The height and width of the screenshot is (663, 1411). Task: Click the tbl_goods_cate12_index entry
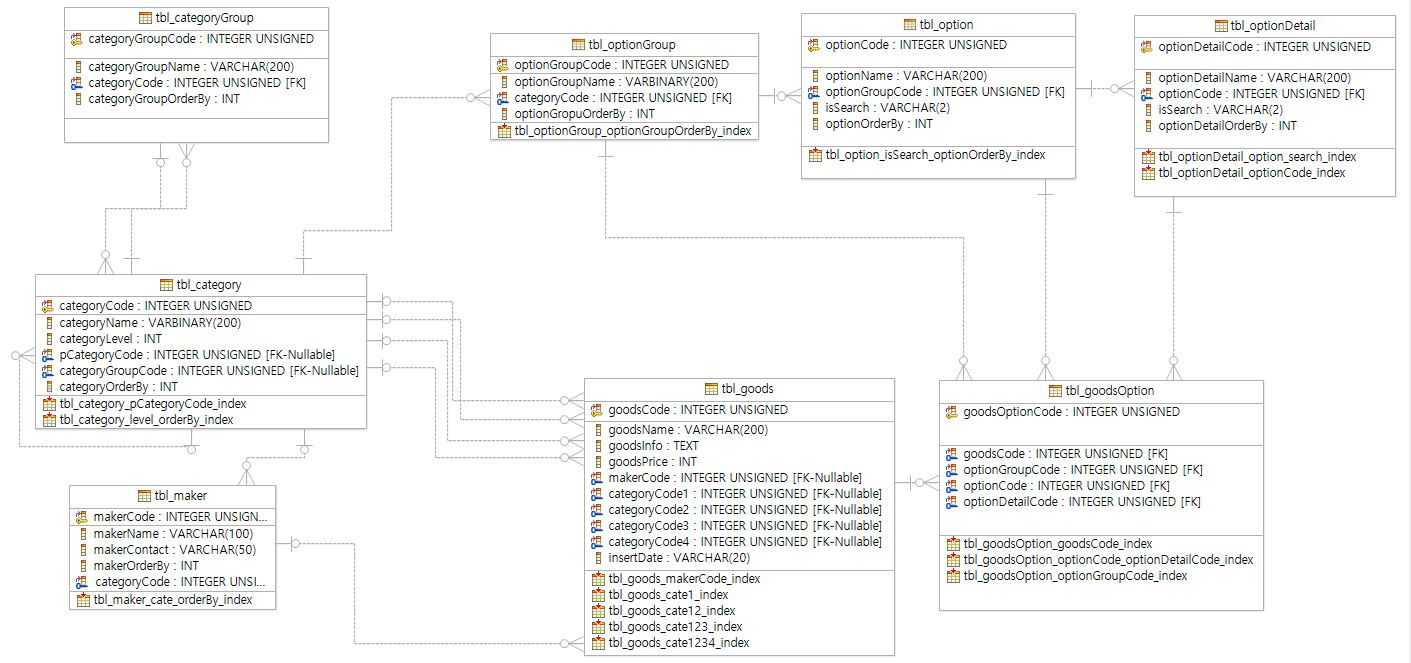pyautogui.click(x=672, y=611)
